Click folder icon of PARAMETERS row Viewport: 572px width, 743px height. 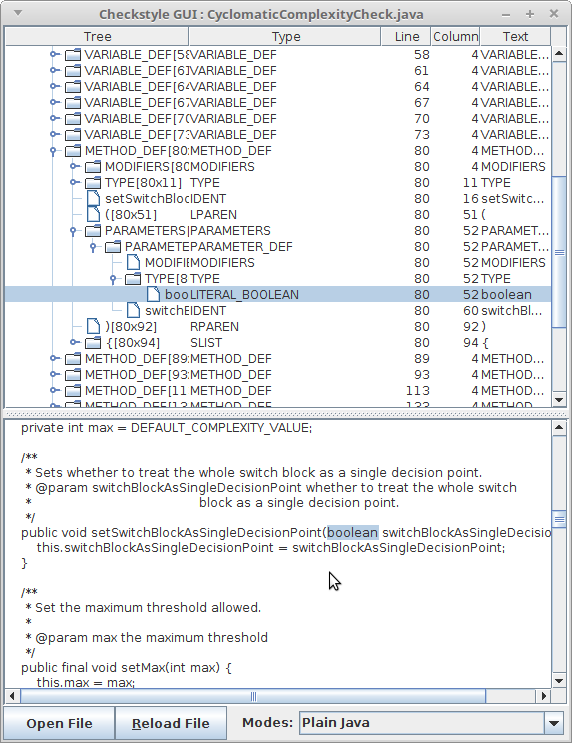coord(93,231)
